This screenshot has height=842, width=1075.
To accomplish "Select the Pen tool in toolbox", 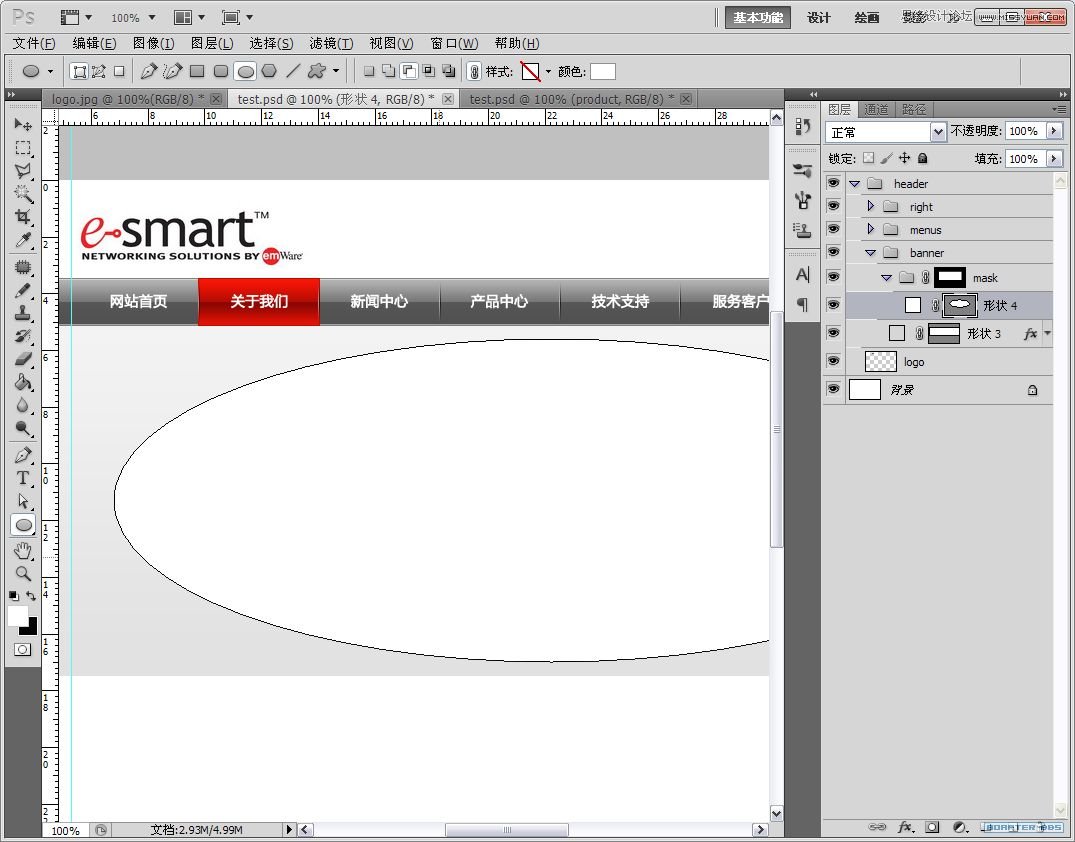I will click(23, 455).
